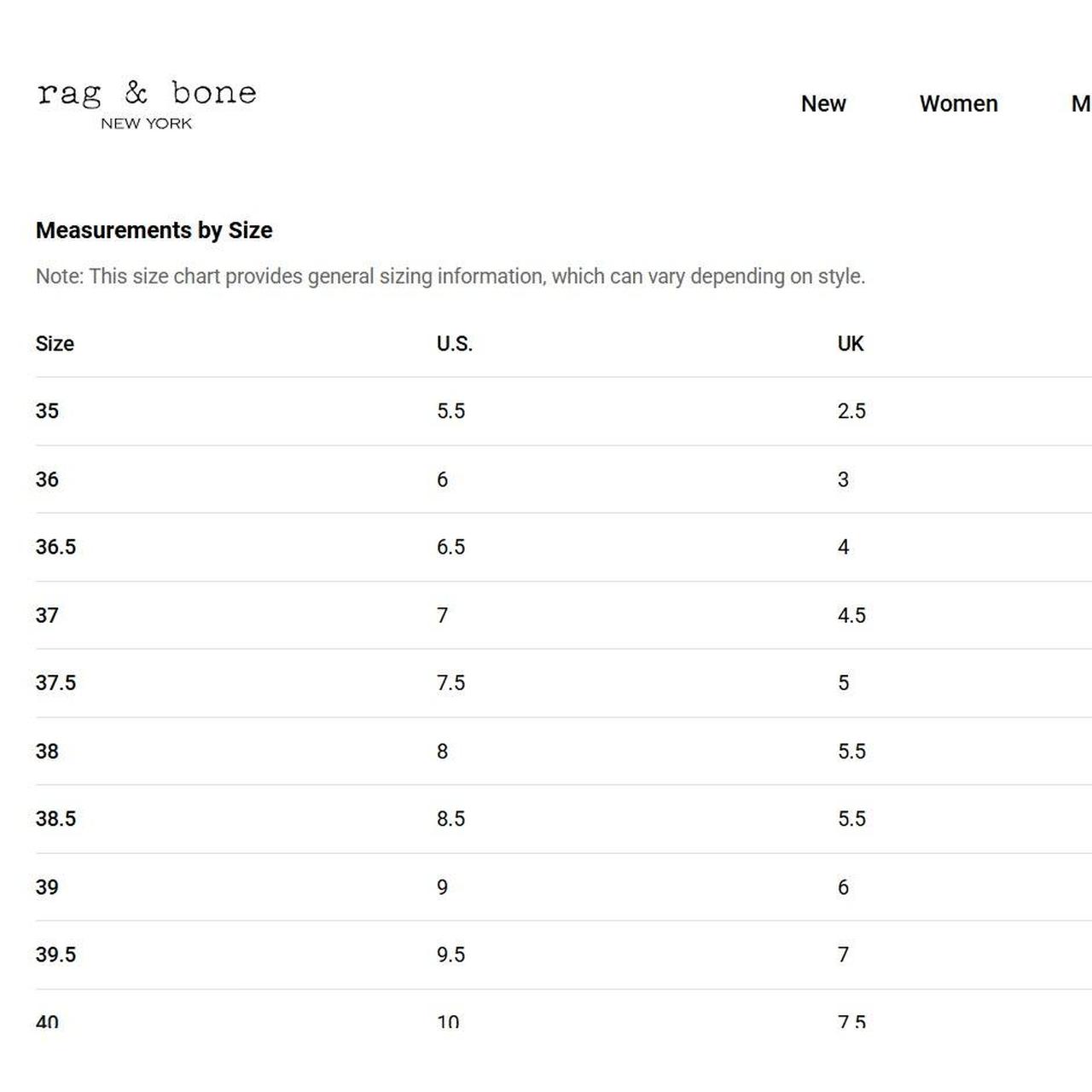Click the NEW YORK tagline under logo

click(x=147, y=125)
